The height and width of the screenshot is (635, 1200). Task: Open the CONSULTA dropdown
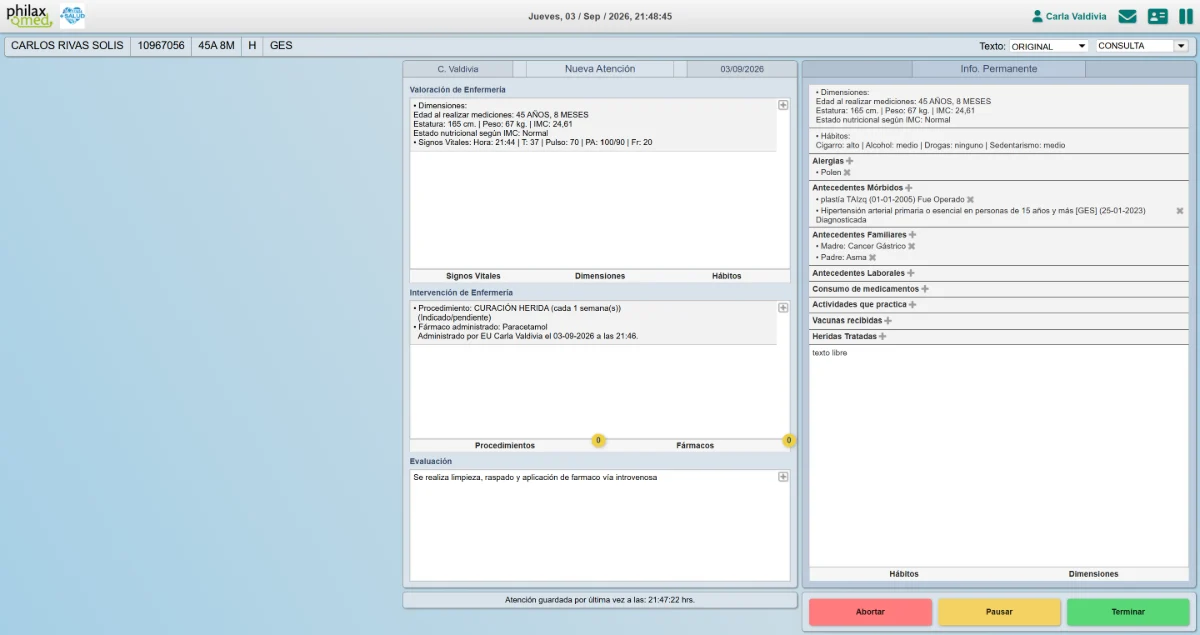1142,46
